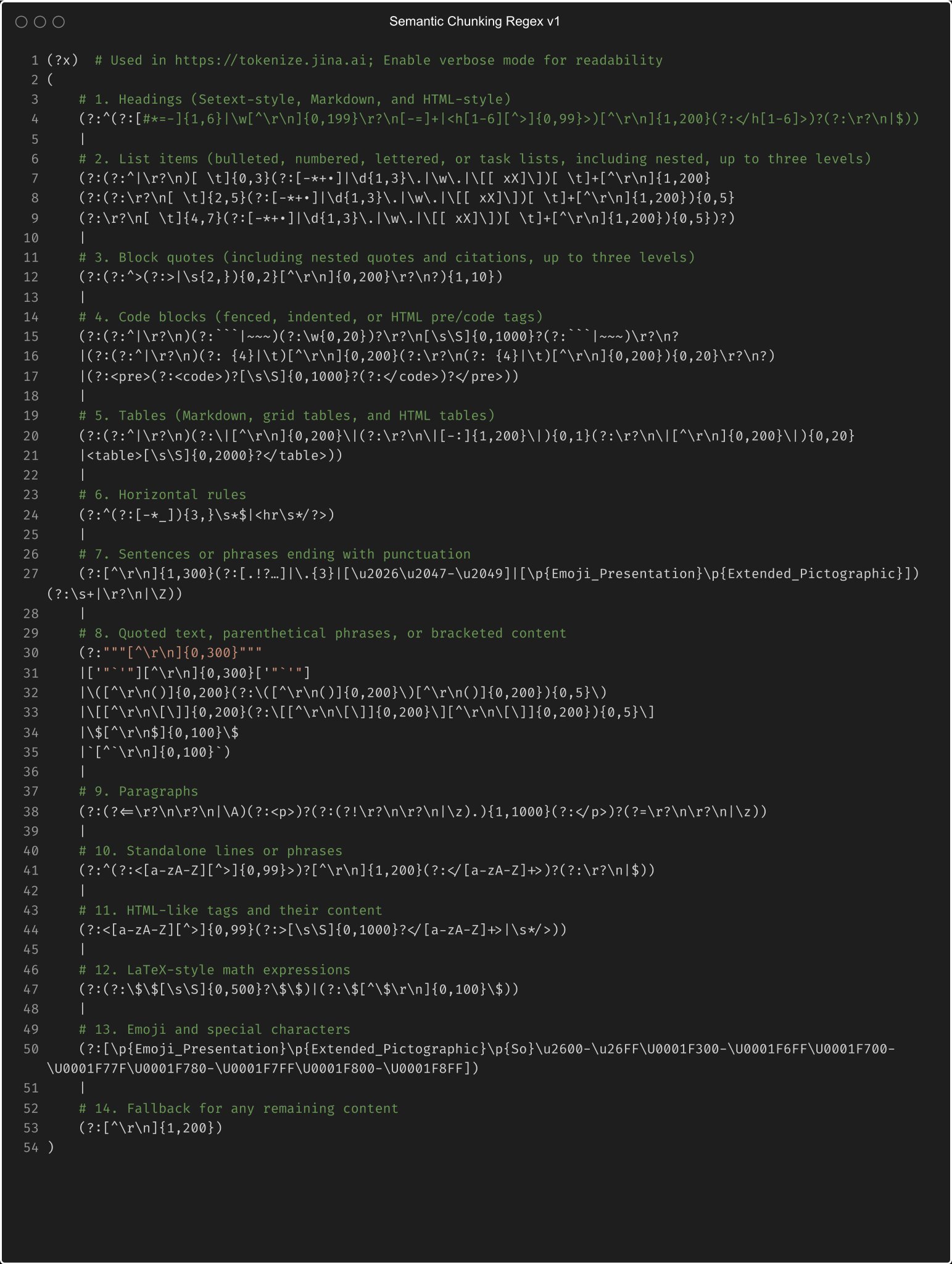This screenshot has width=952, height=1264.
Task: Click the '# 6. Horizontal rules' comment
Action: pyautogui.click(x=162, y=494)
